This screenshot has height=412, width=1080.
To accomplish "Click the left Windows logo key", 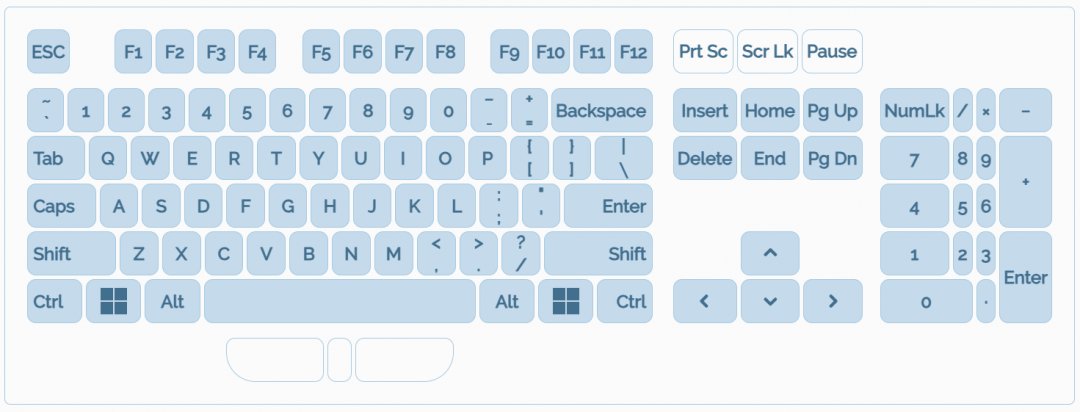I will pos(113,301).
